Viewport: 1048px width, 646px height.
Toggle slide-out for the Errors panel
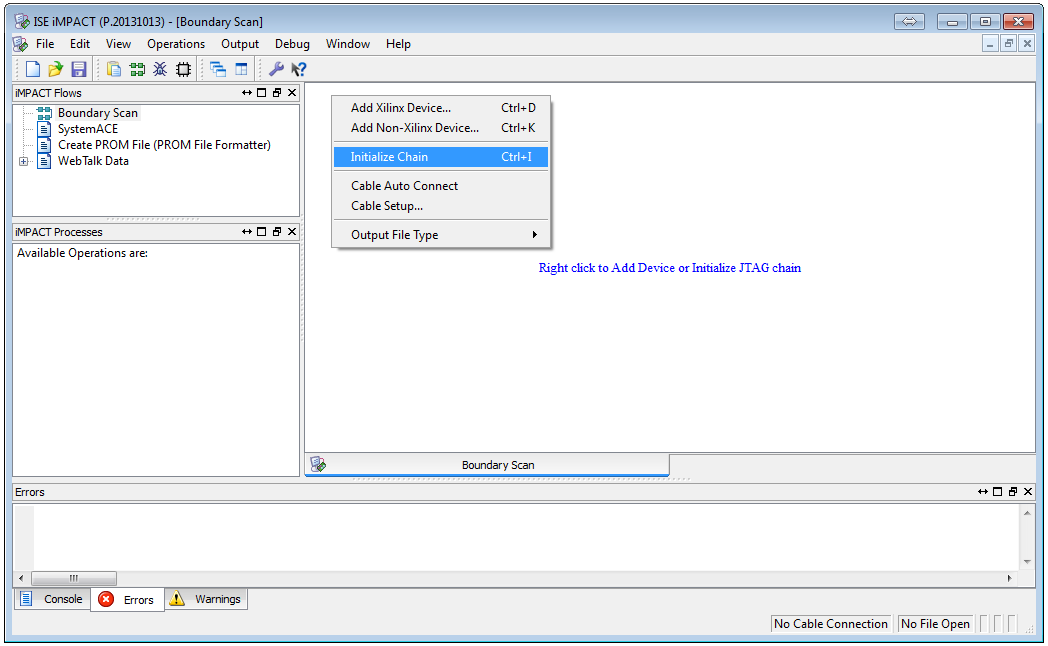pyautogui.click(x=982, y=492)
